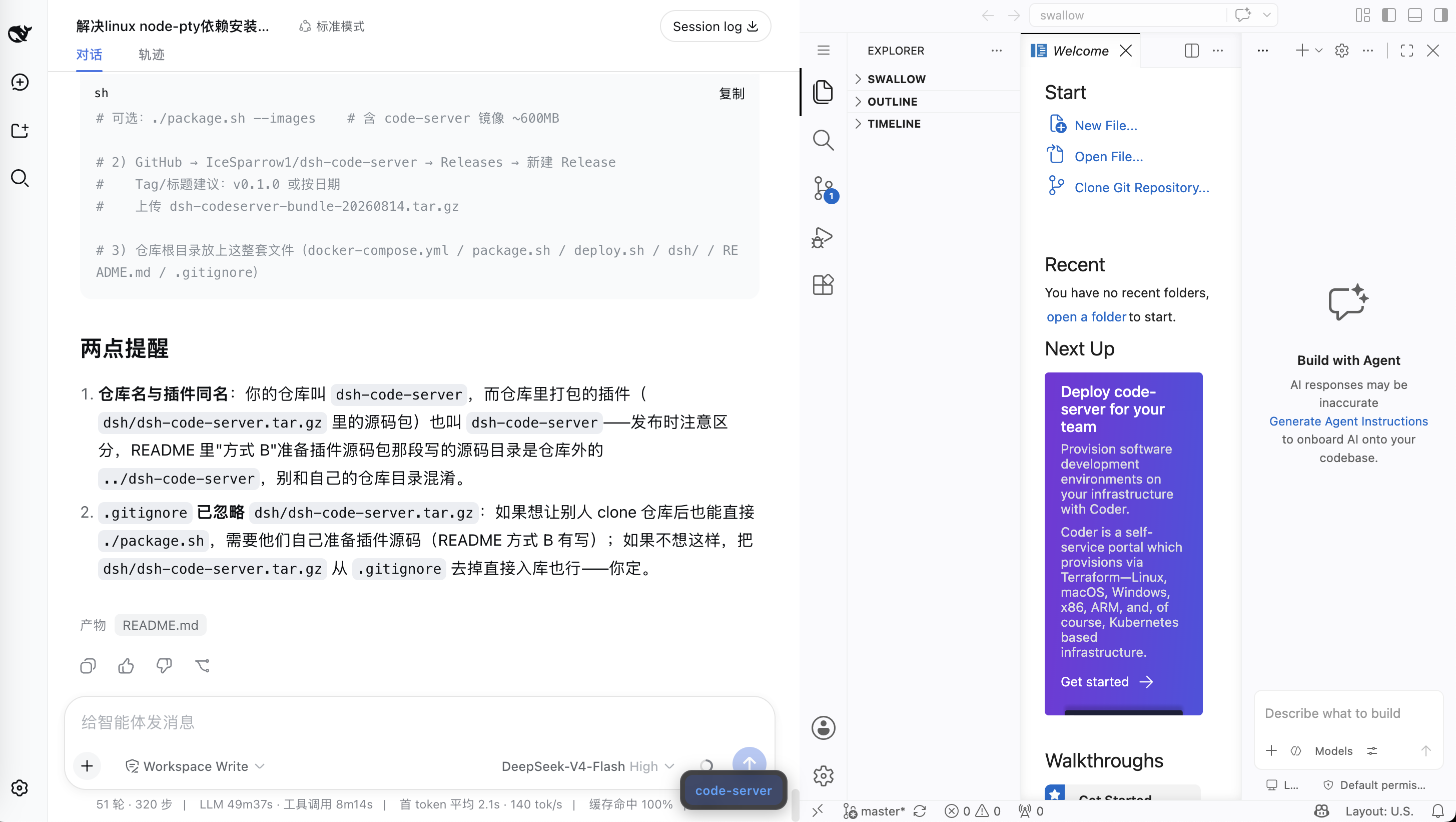Open the Default permissions selector
This screenshot has height=822, width=1456.
click(1375, 784)
